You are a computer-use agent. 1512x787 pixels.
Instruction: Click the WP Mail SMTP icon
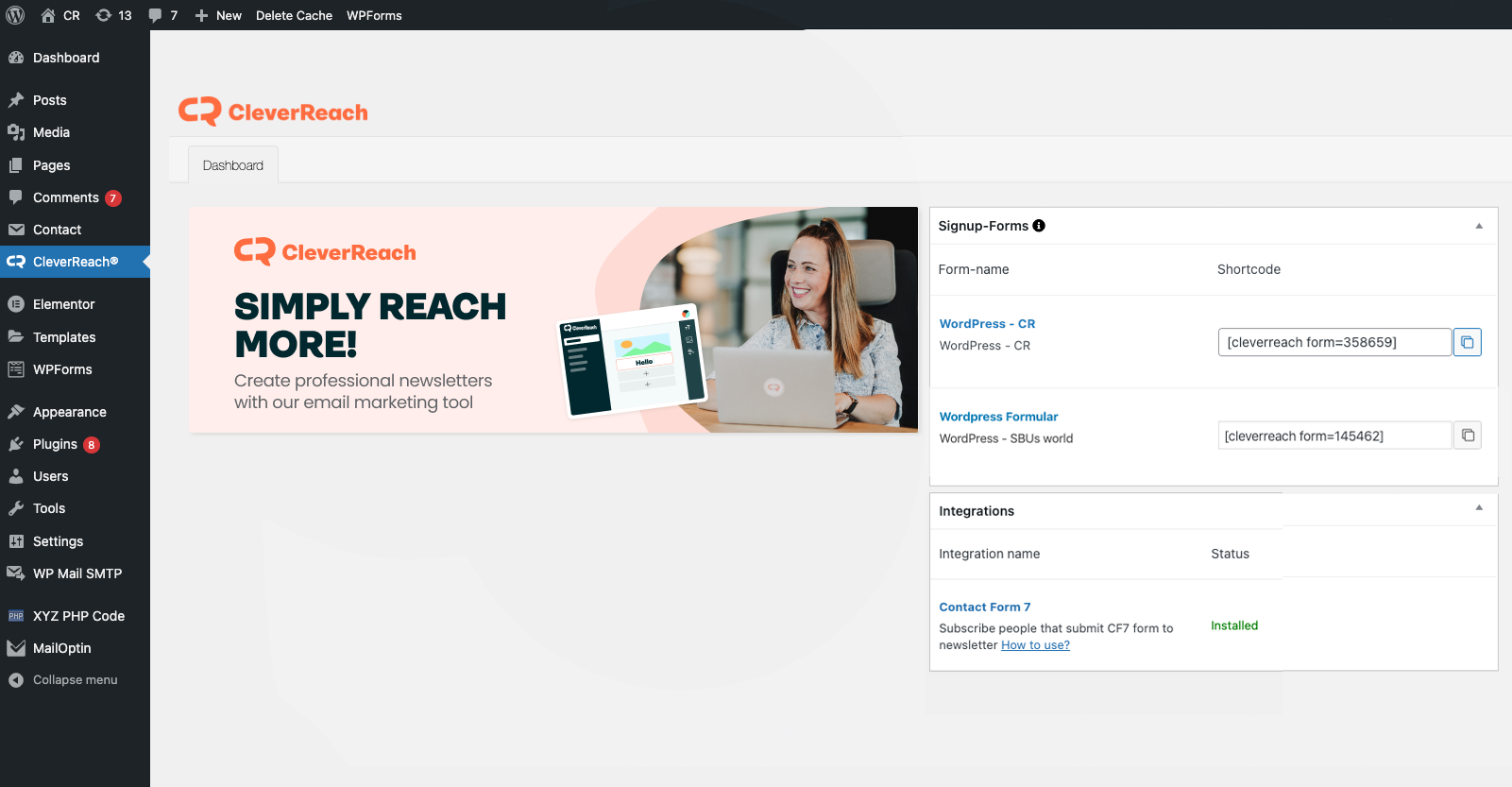[x=16, y=573]
